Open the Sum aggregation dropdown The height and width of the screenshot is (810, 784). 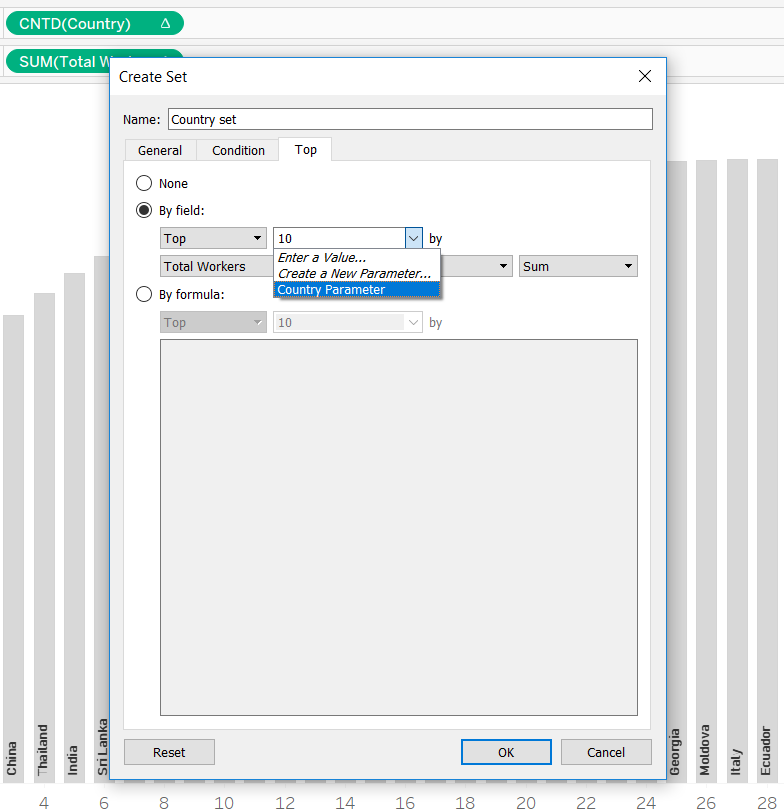pyautogui.click(x=578, y=266)
